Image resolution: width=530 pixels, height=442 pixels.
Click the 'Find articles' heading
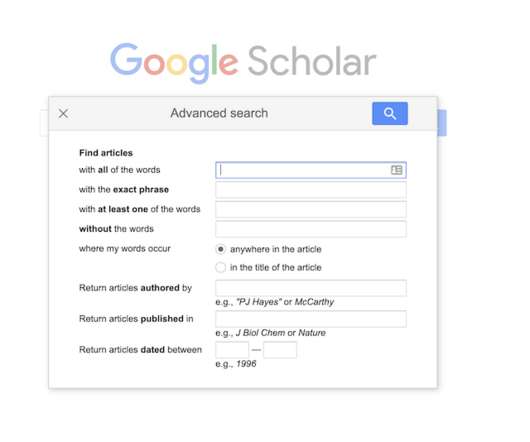106,153
